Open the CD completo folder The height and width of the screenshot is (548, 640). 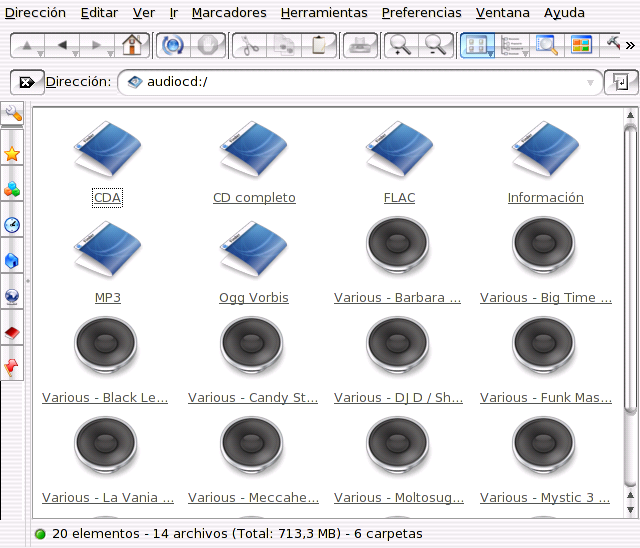coord(254,161)
